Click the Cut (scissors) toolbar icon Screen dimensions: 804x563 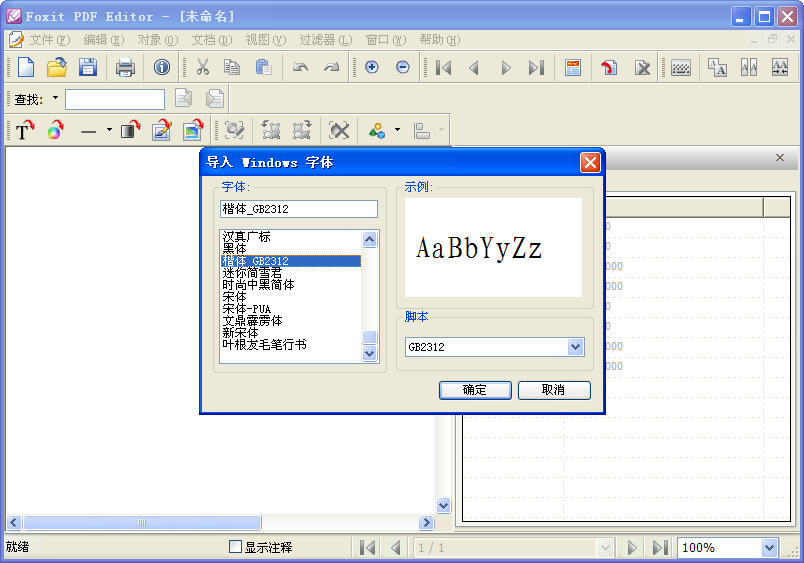coord(202,67)
